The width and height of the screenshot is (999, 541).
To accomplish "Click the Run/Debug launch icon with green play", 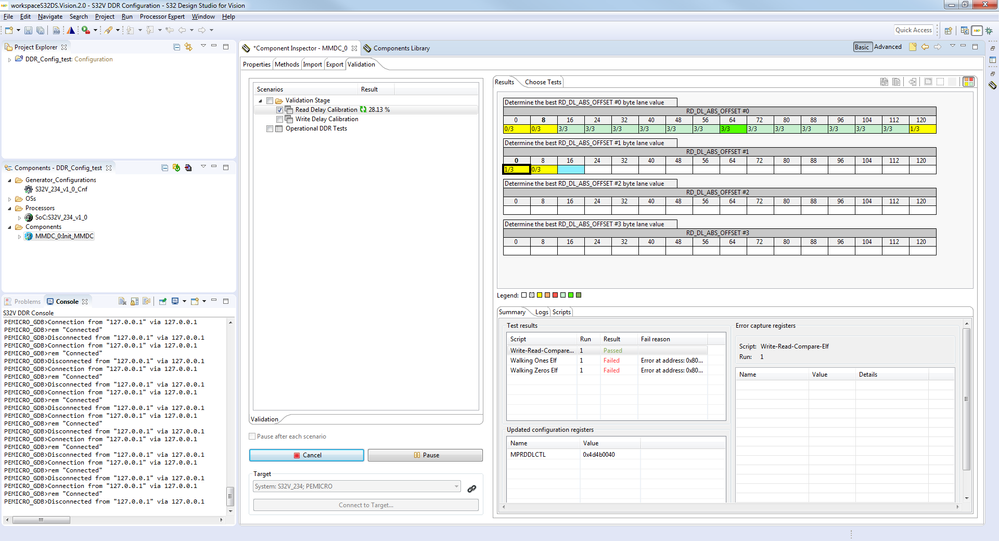I will pyautogui.click(x=85, y=30).
